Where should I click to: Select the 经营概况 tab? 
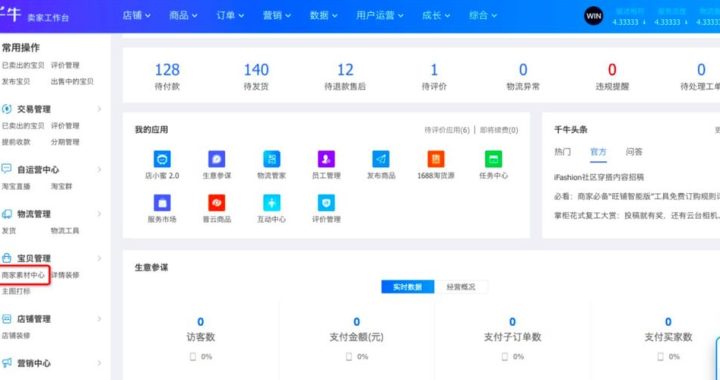click(461, 287)
